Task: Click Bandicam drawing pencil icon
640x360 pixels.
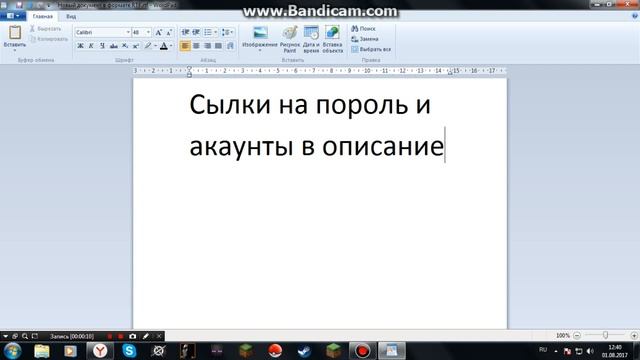Action: 146,336
